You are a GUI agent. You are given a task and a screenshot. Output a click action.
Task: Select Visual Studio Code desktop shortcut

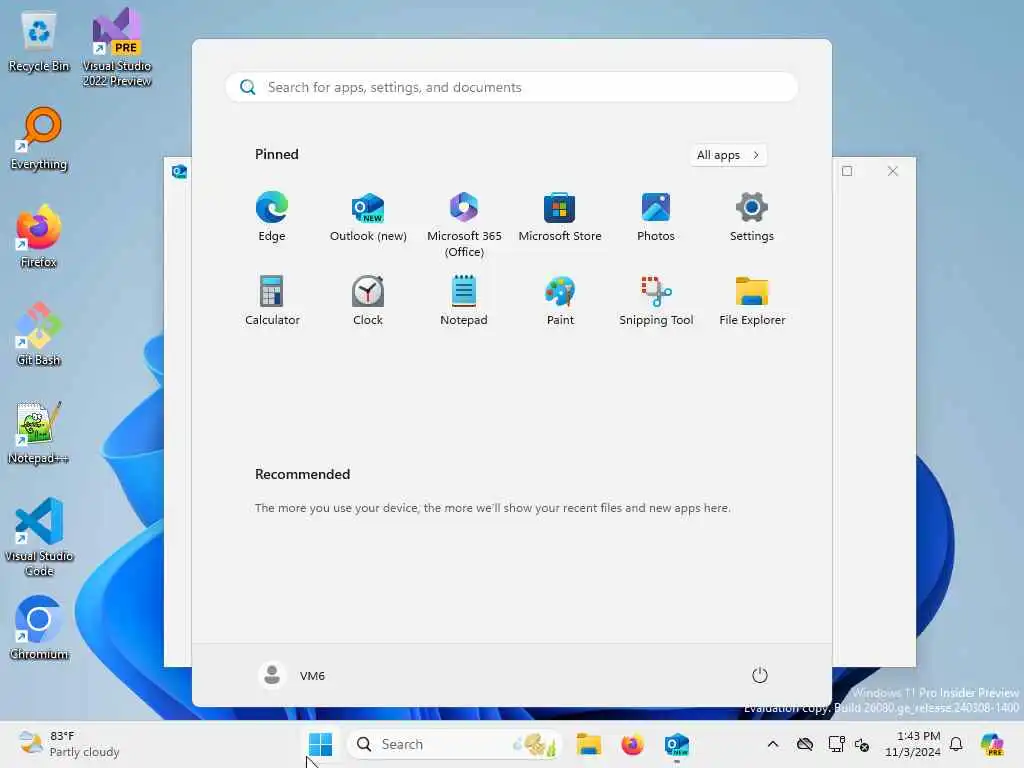(x=39, y=537)
